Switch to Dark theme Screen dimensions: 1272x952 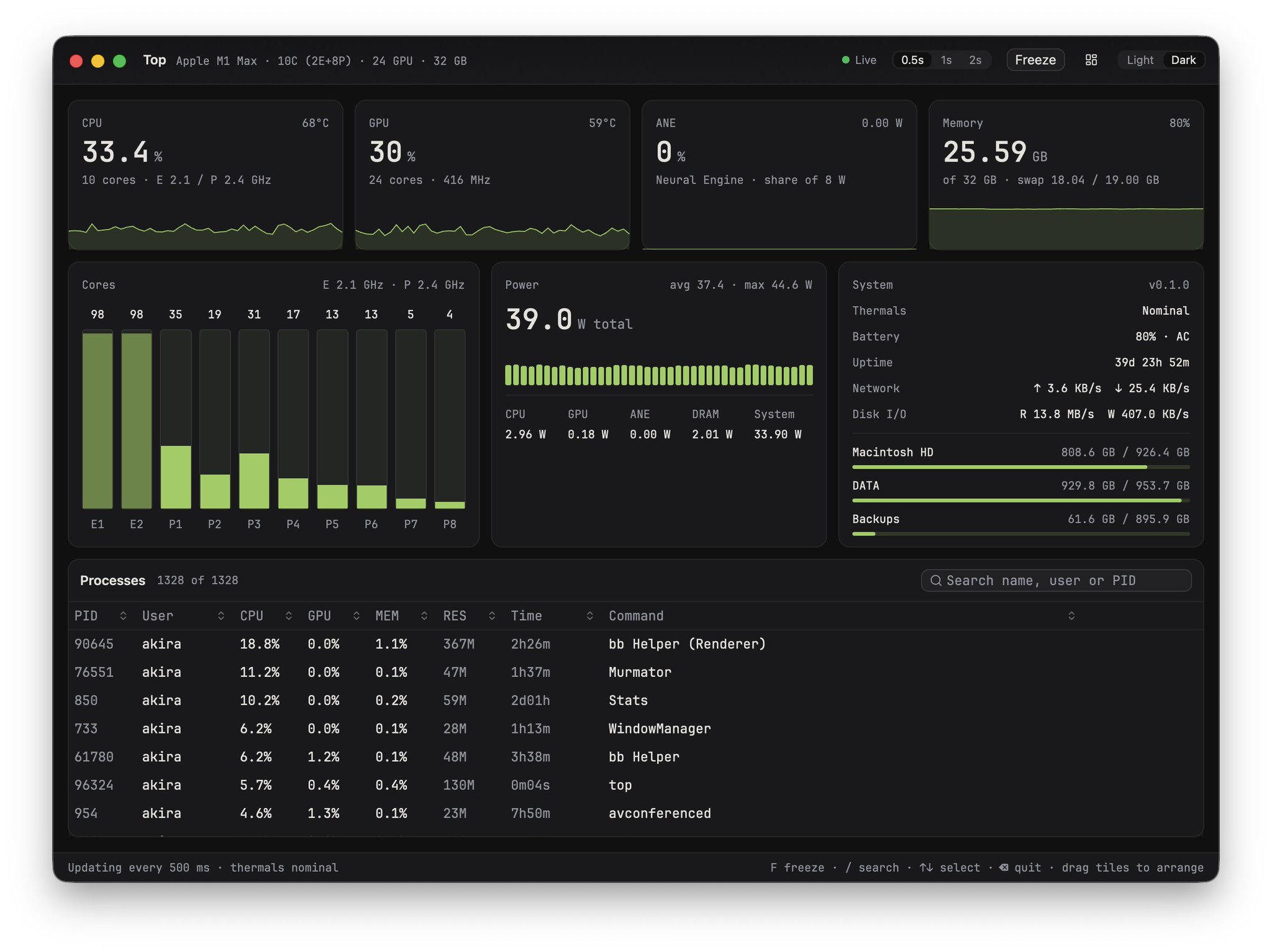pos(1183,60)
